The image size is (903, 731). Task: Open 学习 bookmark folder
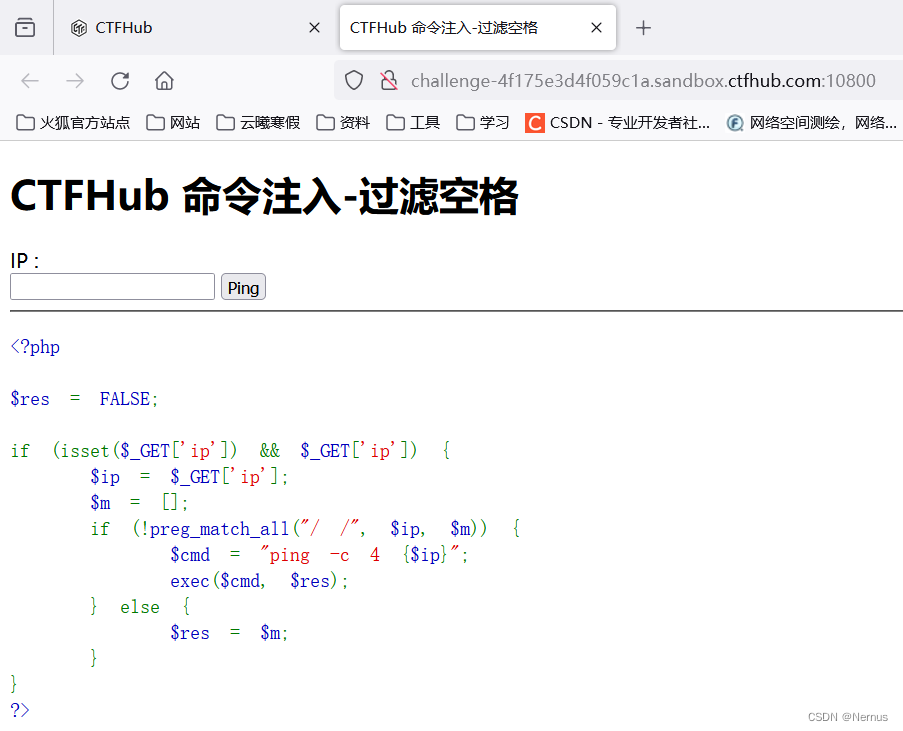point(483,123)
